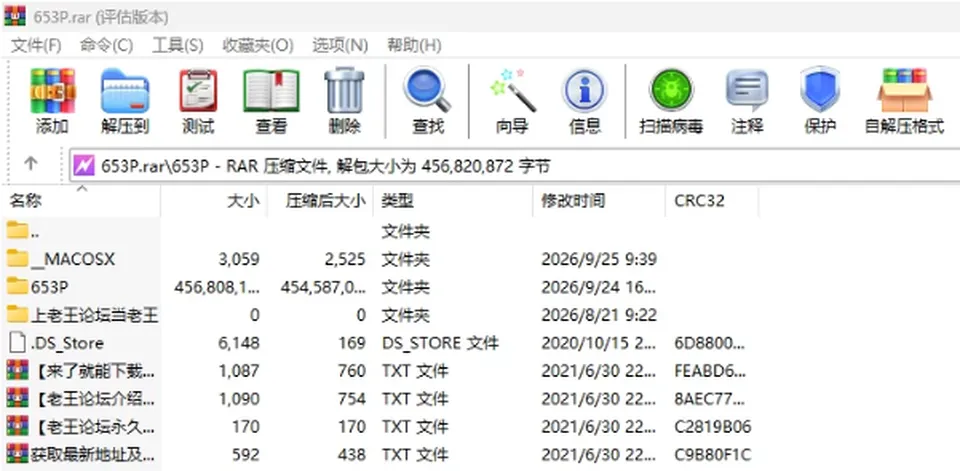The image size is (960, 471).
Task: Click the 456,808,1... size value
Action: (x=217, y=287)
